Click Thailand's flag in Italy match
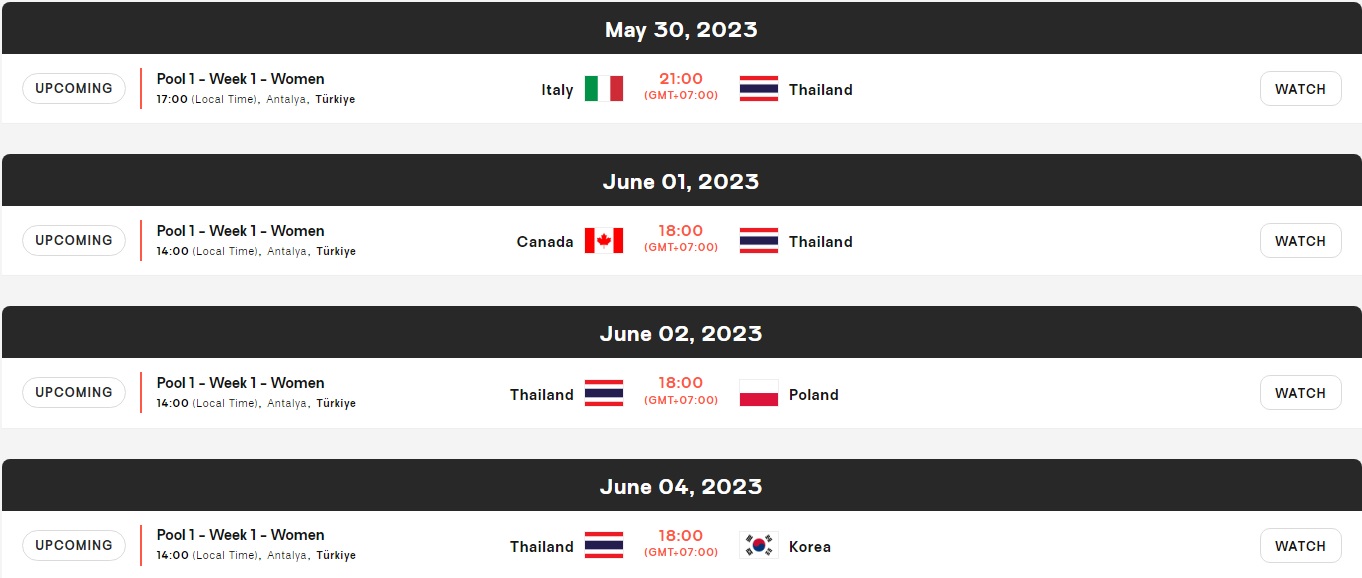 [x=759, y=89]
